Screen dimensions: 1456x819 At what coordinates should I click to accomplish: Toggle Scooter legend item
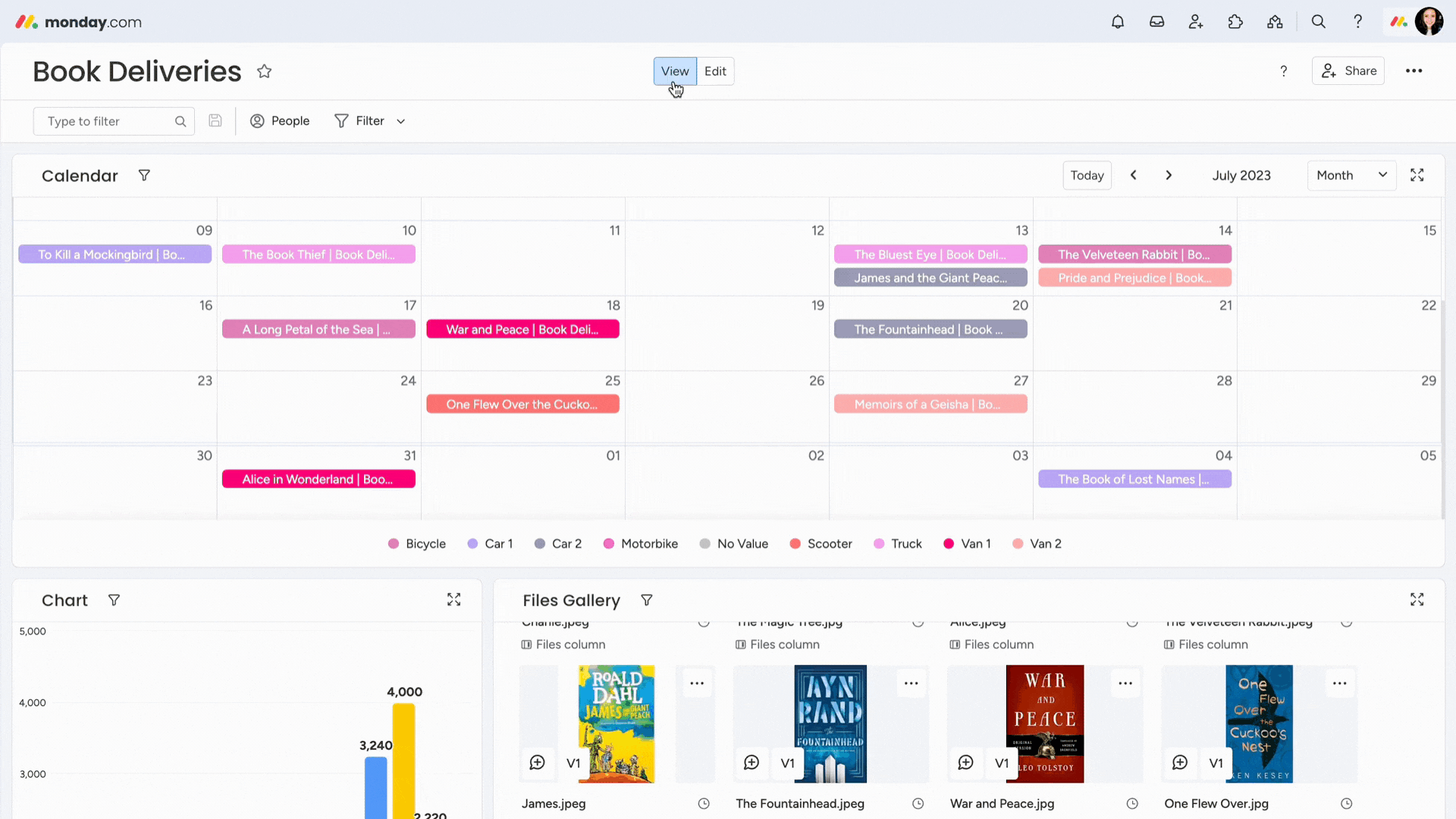[x=821, y=544]
